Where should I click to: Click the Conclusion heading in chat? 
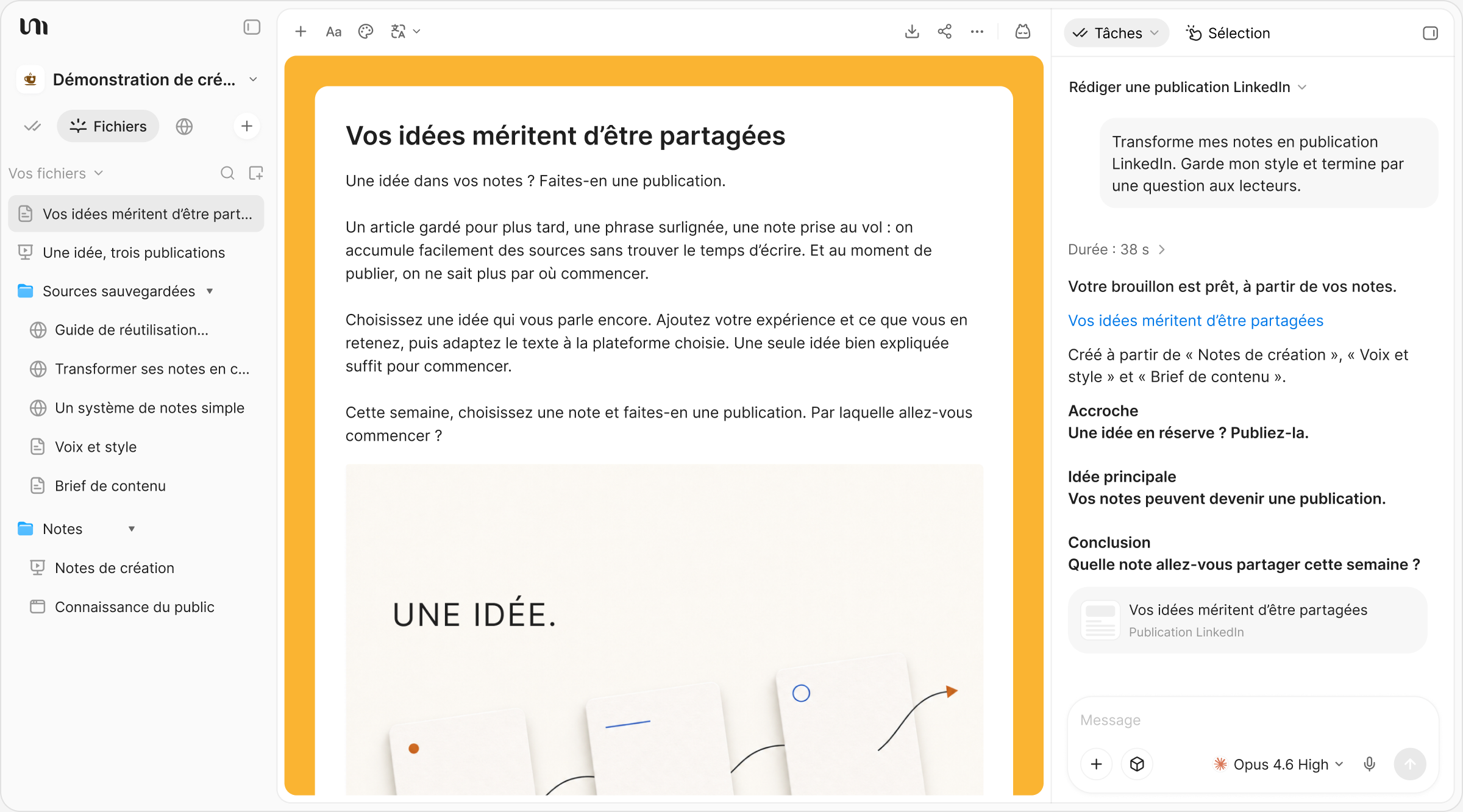coord(1109,543)
